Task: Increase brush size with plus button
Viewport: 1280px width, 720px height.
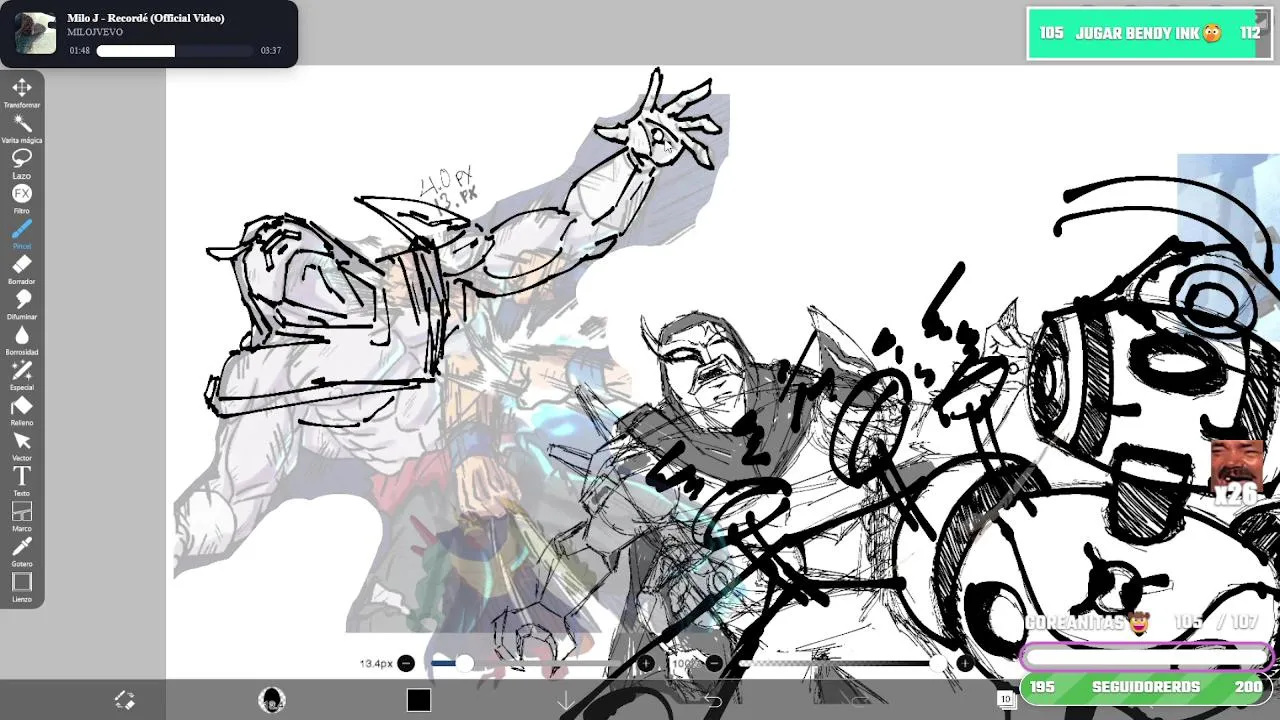Action: tap(646, 663)
